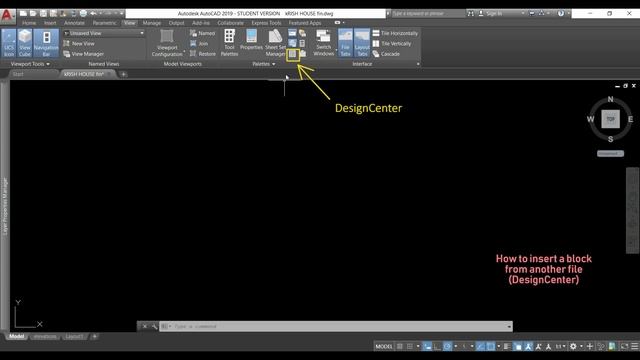Click the Restore viewports icon
The image size is (640, 360).
193,54
